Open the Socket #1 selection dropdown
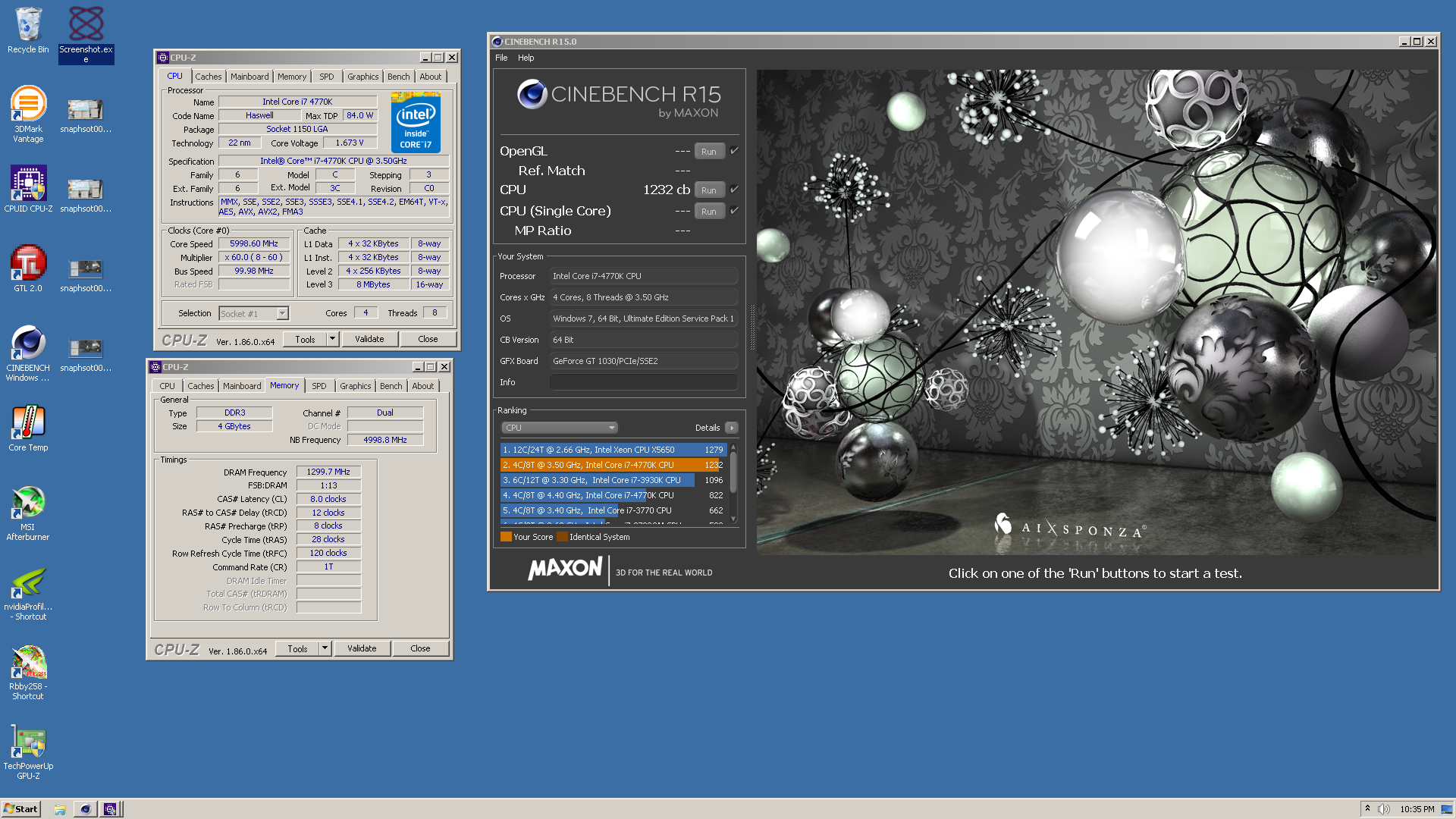 (253, 313)
